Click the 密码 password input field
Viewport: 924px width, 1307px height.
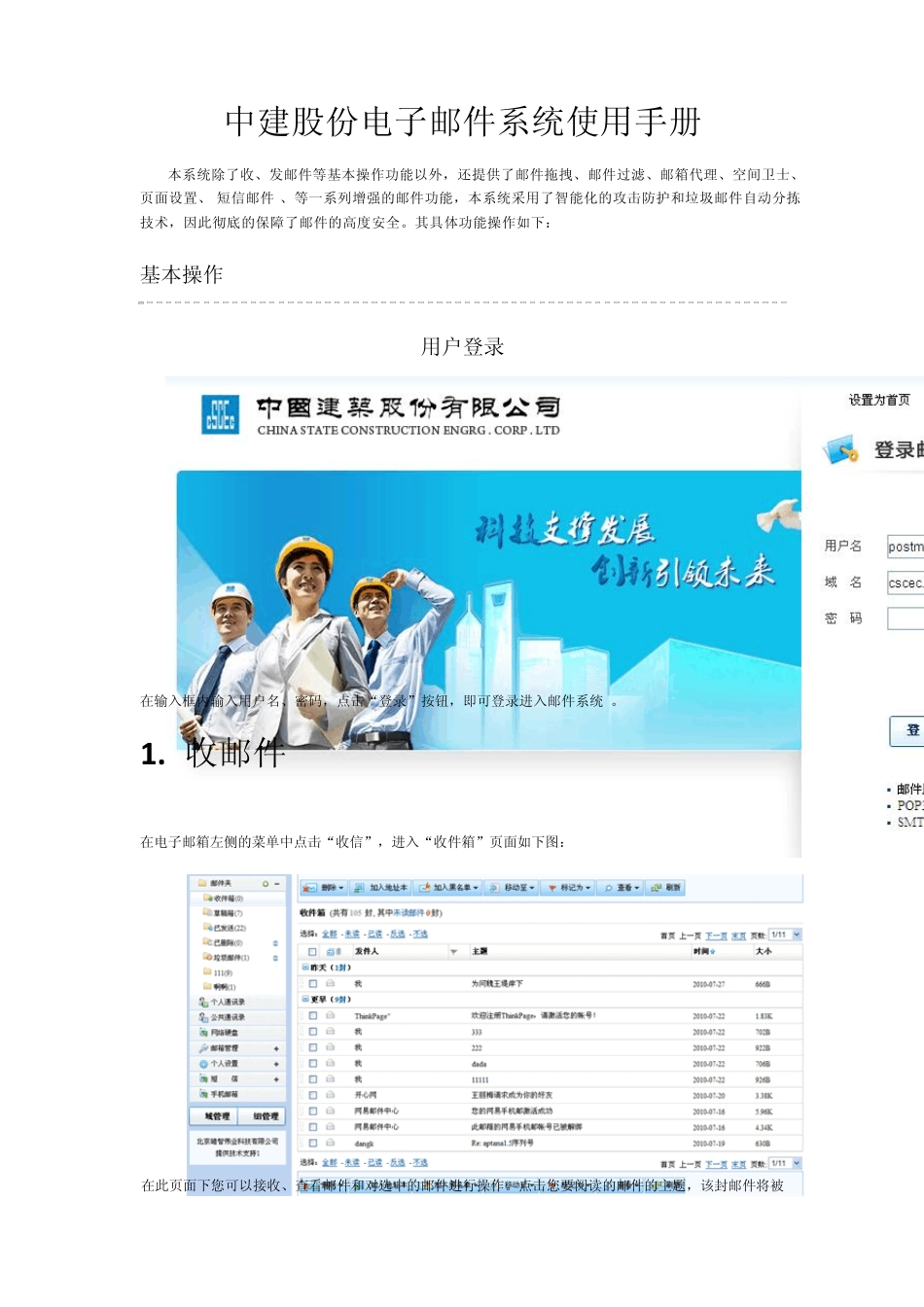(x=905, y=618)
